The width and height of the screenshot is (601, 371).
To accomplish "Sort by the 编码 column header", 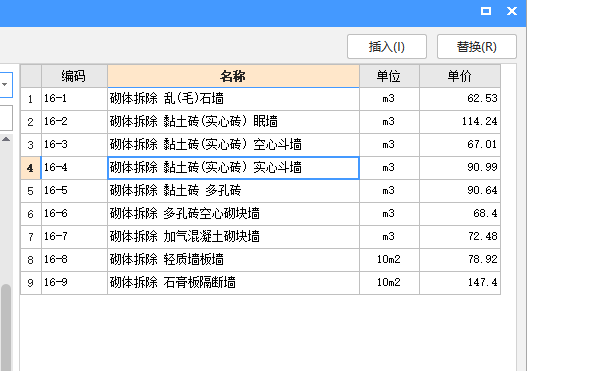I will 74,76.
